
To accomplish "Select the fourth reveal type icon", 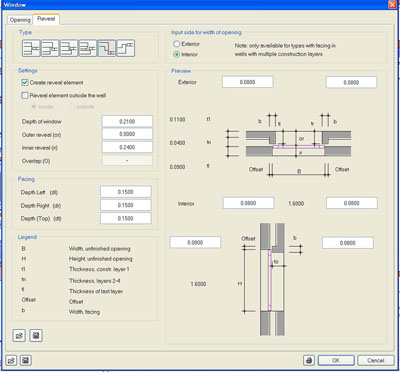I will point(88,48).
